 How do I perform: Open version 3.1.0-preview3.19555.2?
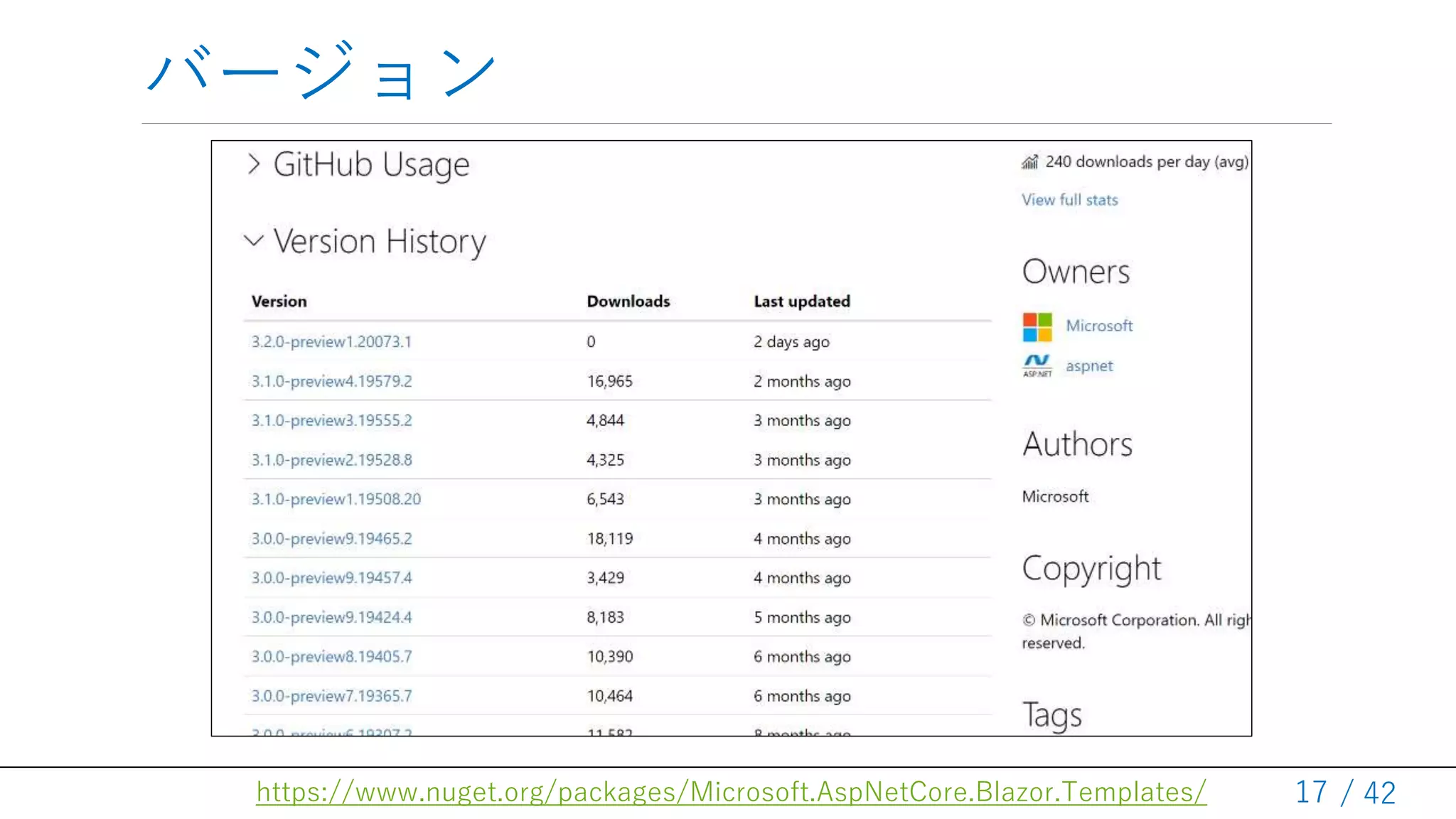tap(331, 421)
